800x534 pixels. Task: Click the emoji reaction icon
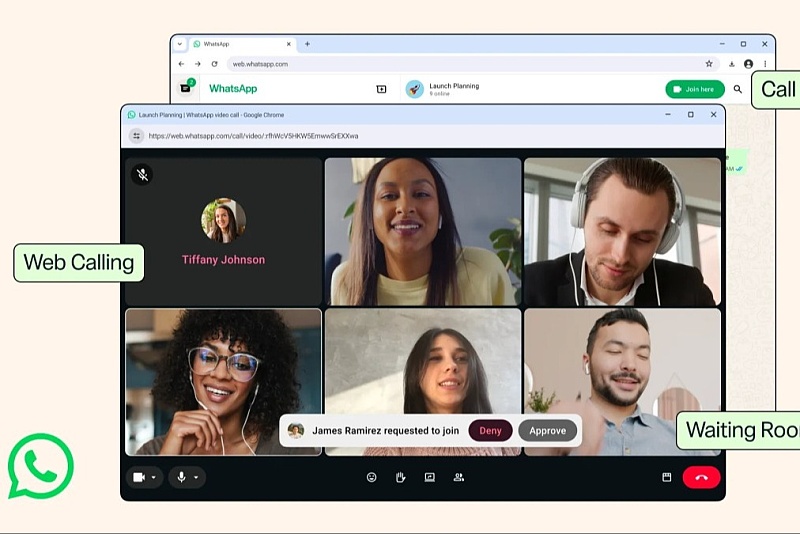(x=371, y=477)
